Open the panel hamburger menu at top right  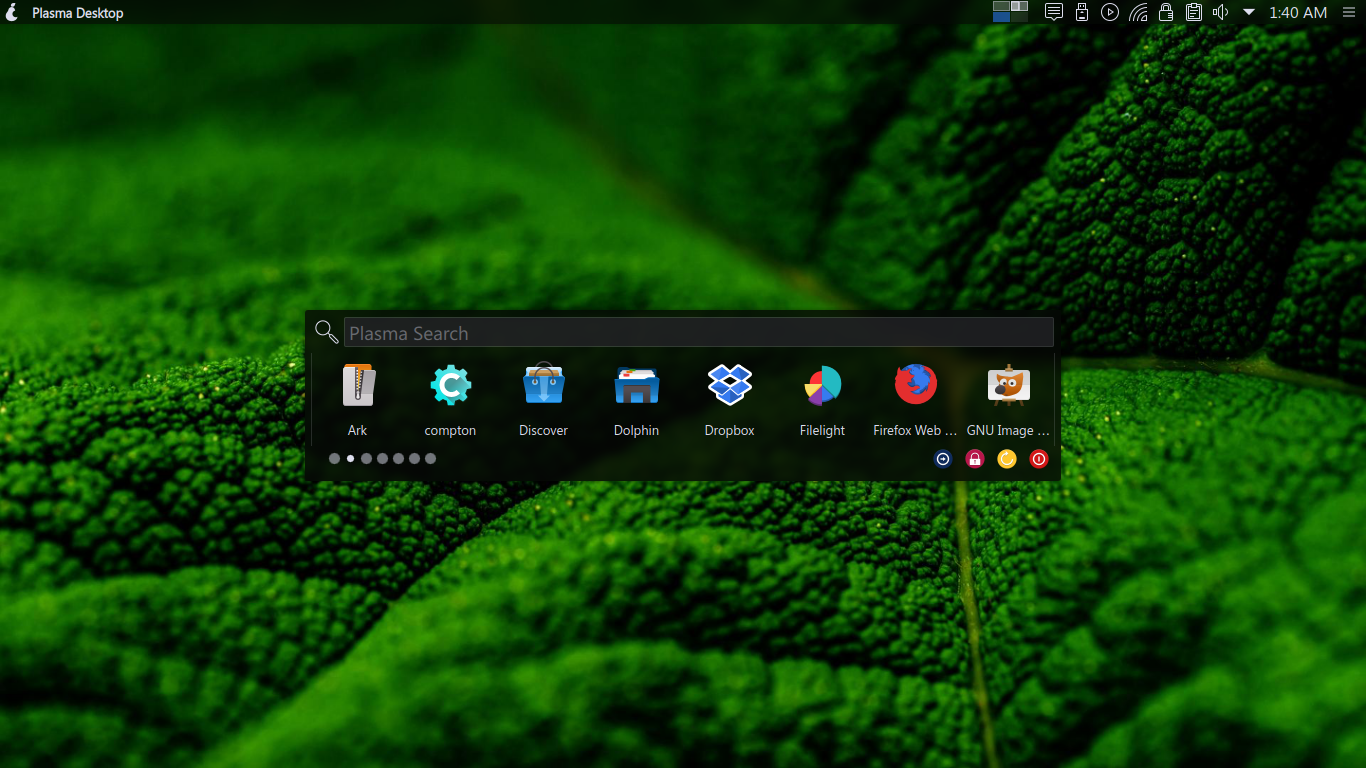[x=1349, y=12]
